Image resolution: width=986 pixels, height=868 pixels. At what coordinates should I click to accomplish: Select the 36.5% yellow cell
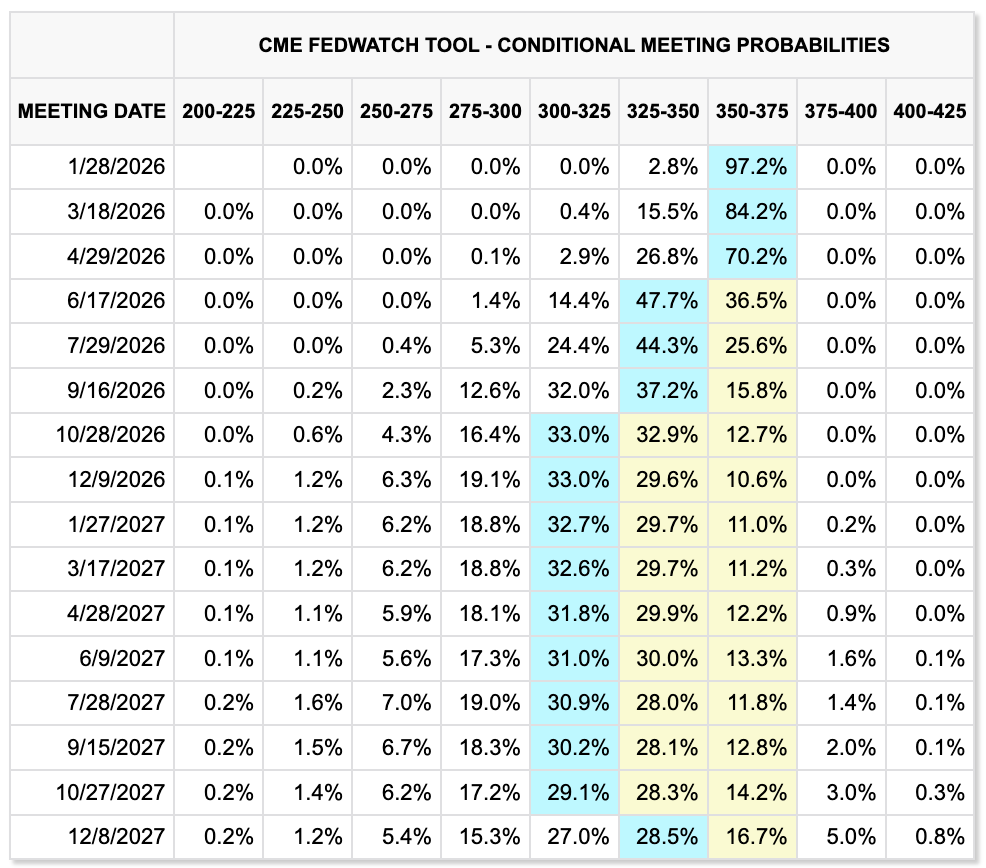(751, 301)
